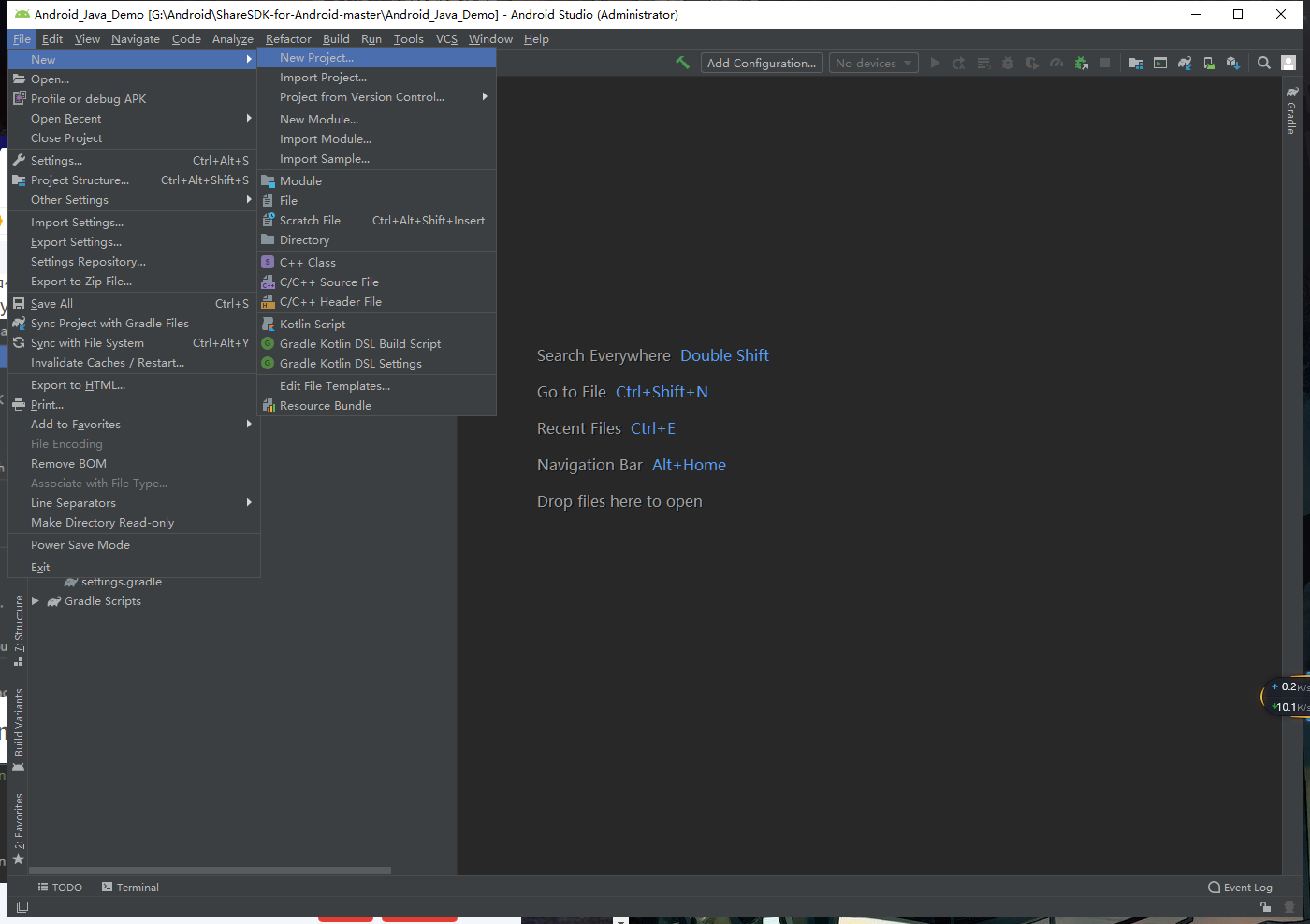Open the TODO tool window tab

coord(60,888)
